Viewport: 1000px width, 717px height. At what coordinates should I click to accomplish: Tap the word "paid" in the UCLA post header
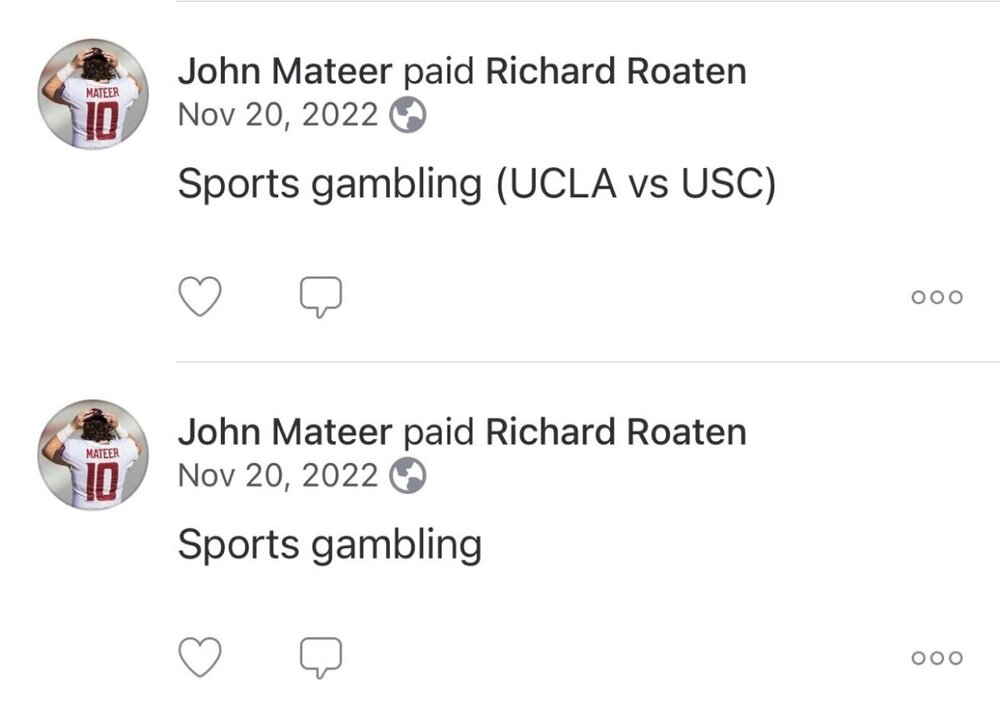pyautogui.click(x=438, y=72)
